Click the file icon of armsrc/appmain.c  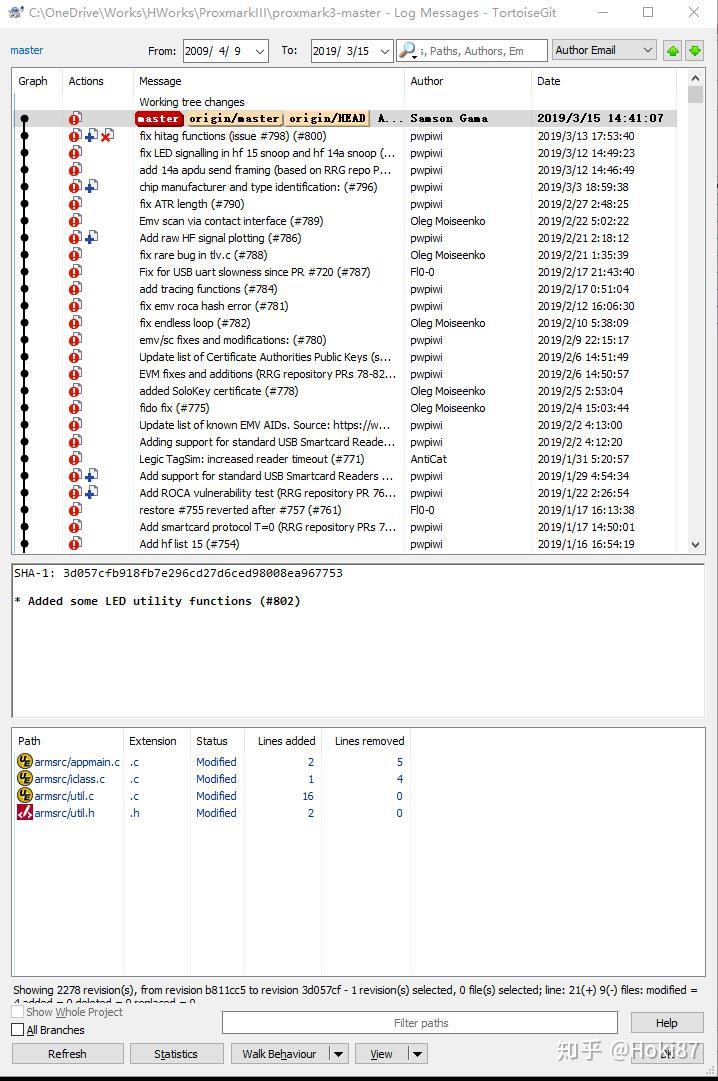(25, 762)
